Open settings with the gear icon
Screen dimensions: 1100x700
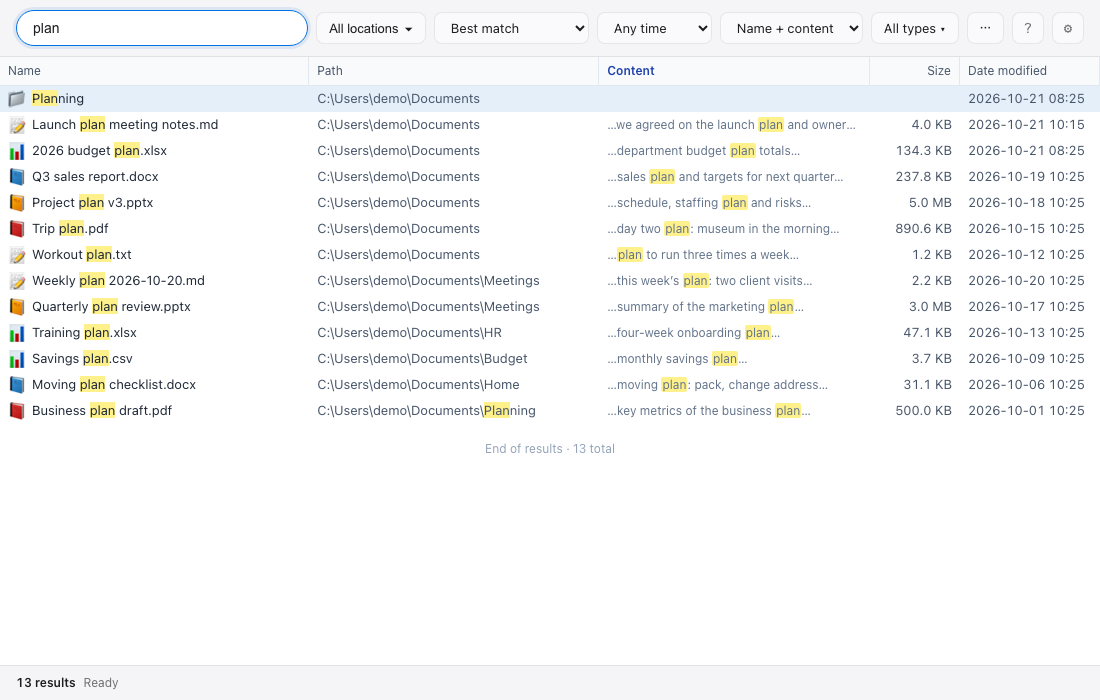coord(1068,29)
